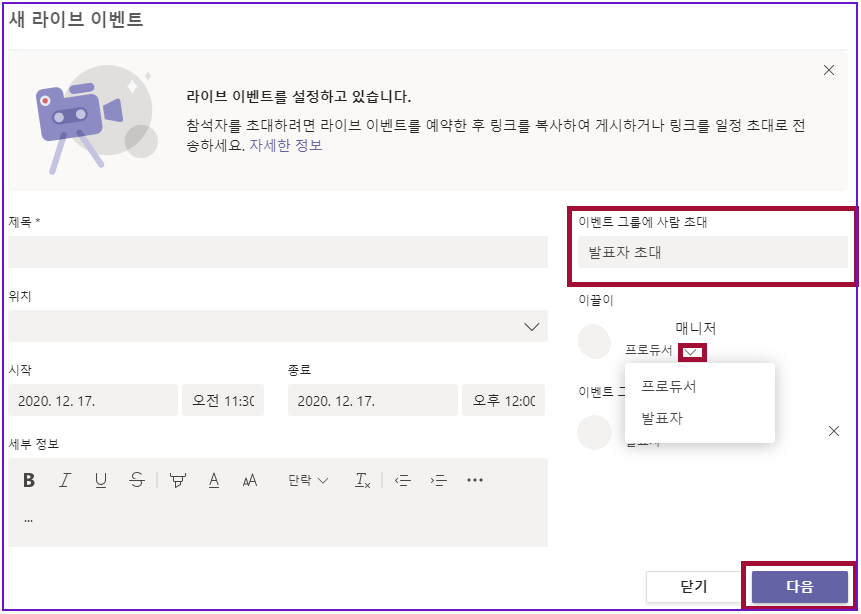The image size is (861, 614).
Task: Remove the invited event group member
Action: pyautogui.click(x=834, y=432)
